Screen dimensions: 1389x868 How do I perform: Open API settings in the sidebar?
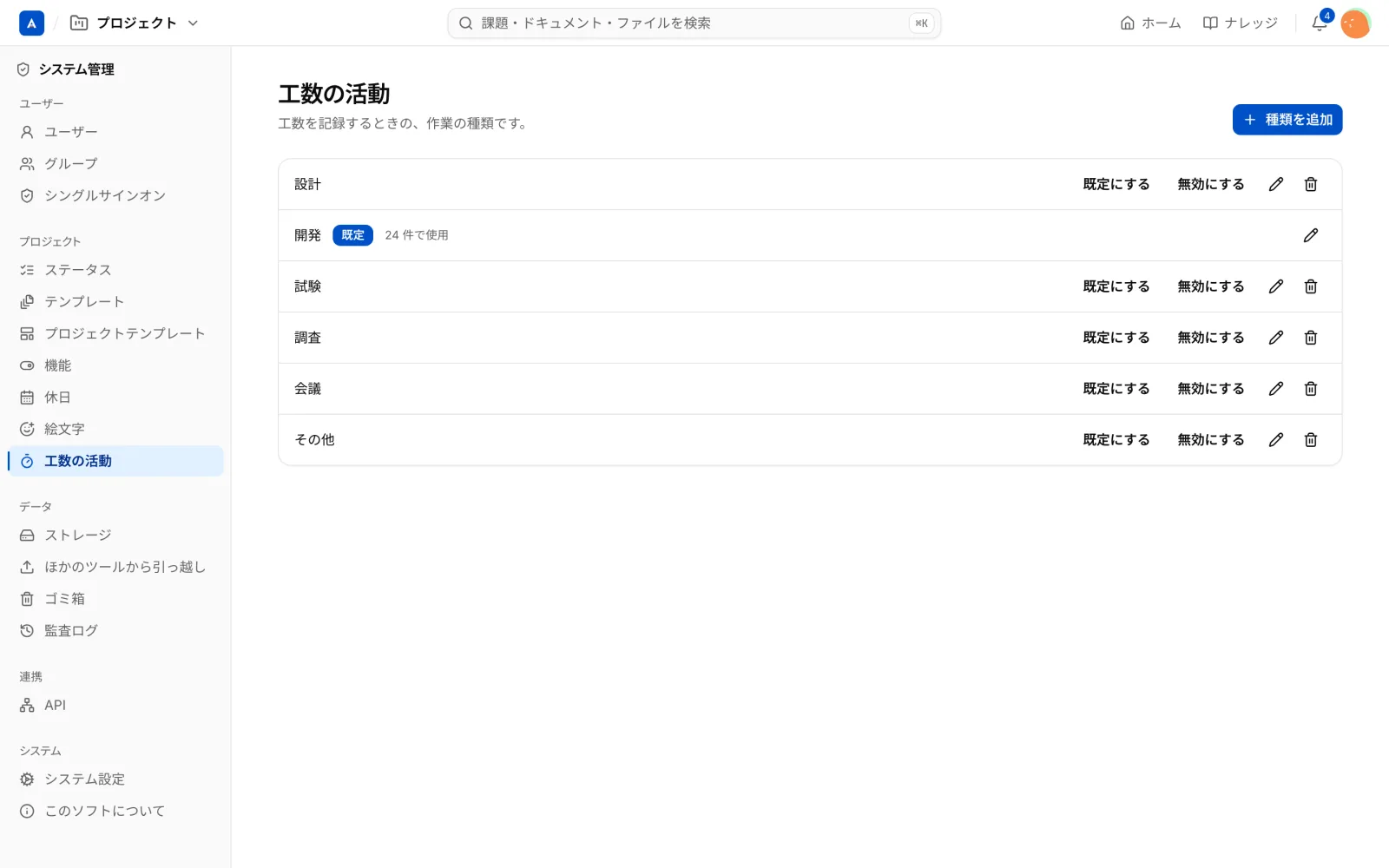115,706
